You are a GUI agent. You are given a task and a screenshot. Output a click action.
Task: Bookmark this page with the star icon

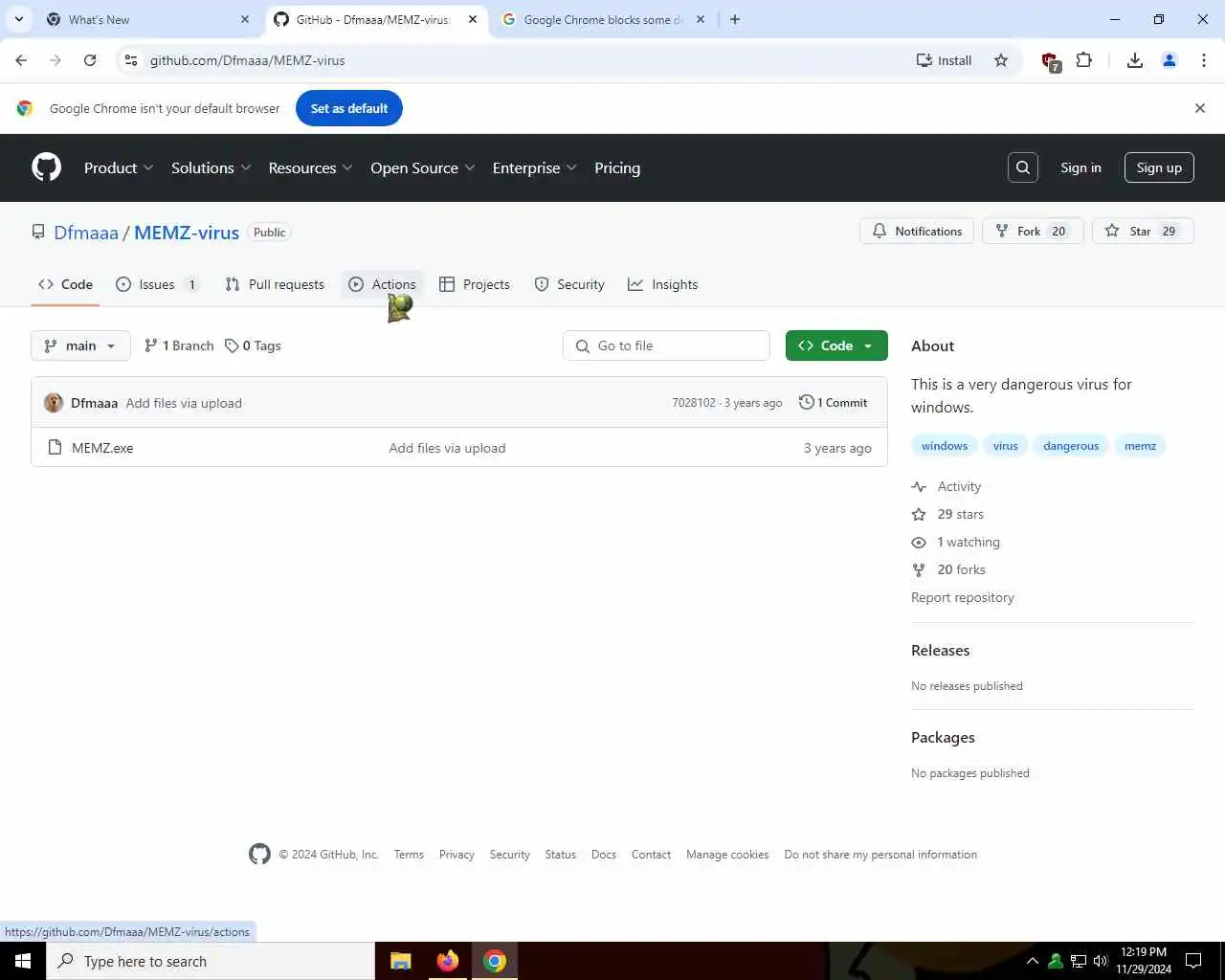pos(1001,60)
